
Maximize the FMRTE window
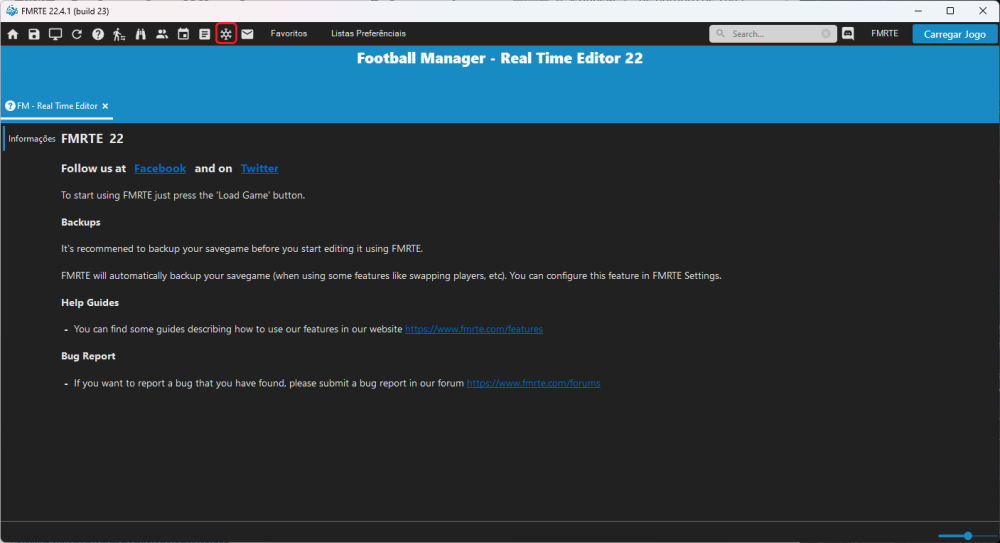pyautogui.click(x=950, y=11)
